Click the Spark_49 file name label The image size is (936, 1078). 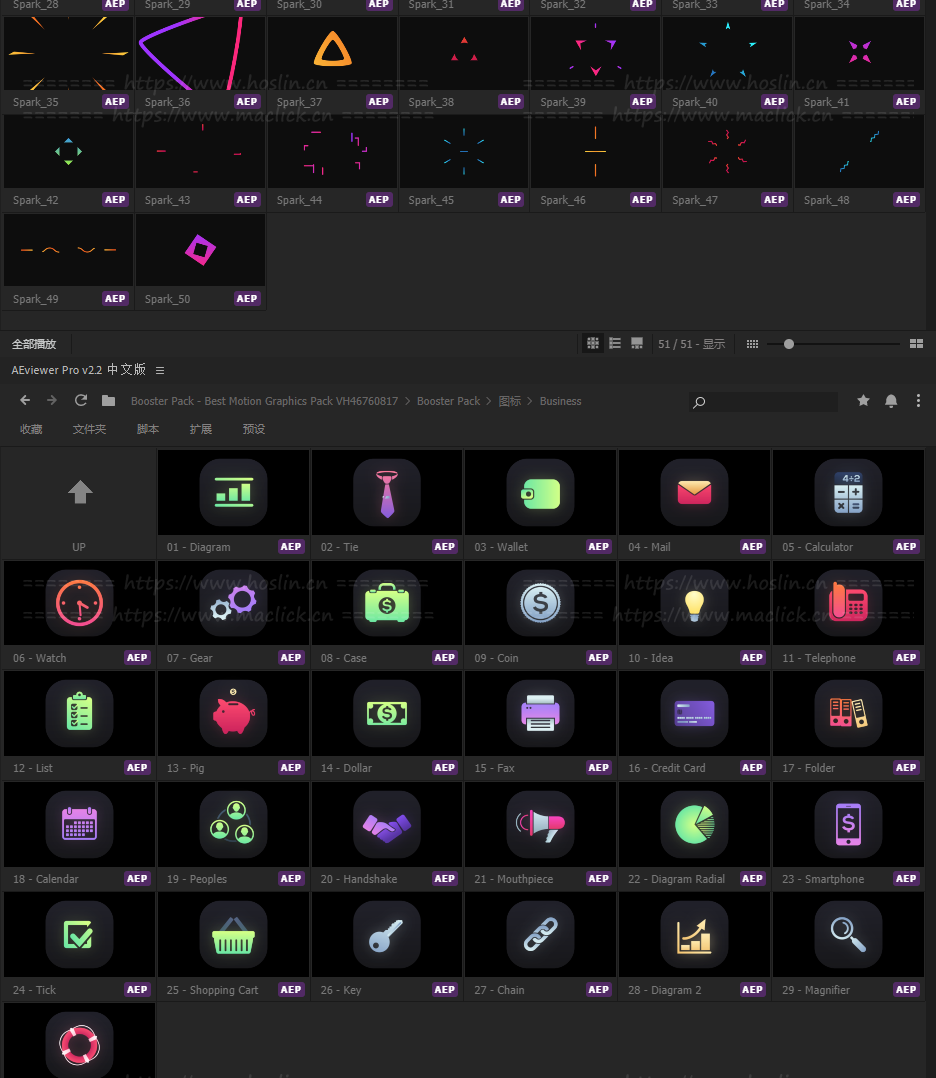(36, 299)
